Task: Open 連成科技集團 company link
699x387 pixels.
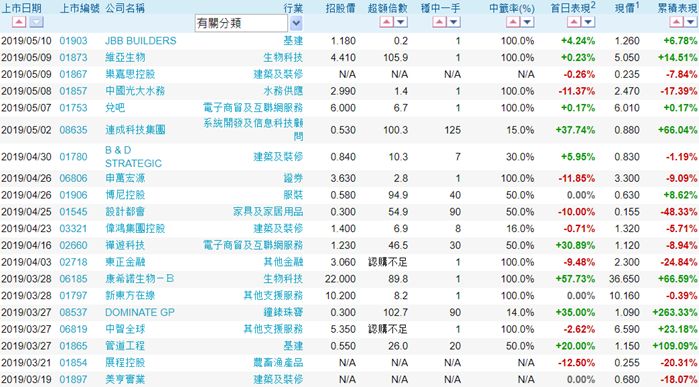Action: tap(135, 130)
